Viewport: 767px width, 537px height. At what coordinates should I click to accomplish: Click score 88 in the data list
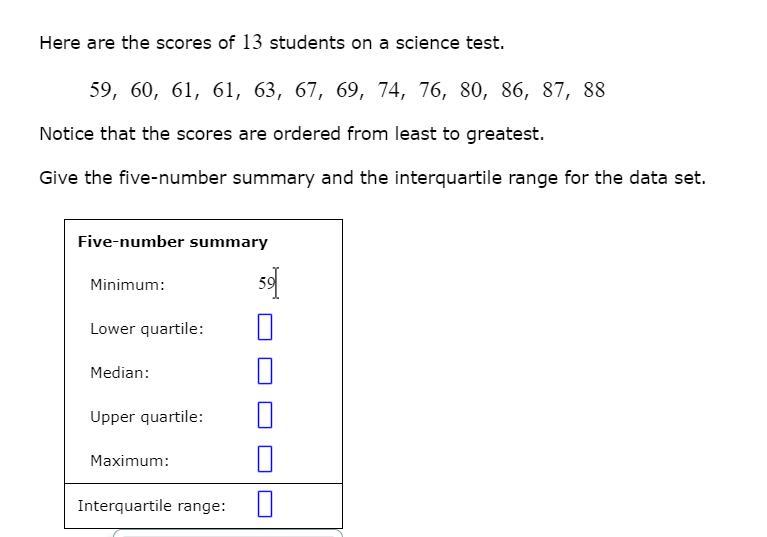click(594, 90)
